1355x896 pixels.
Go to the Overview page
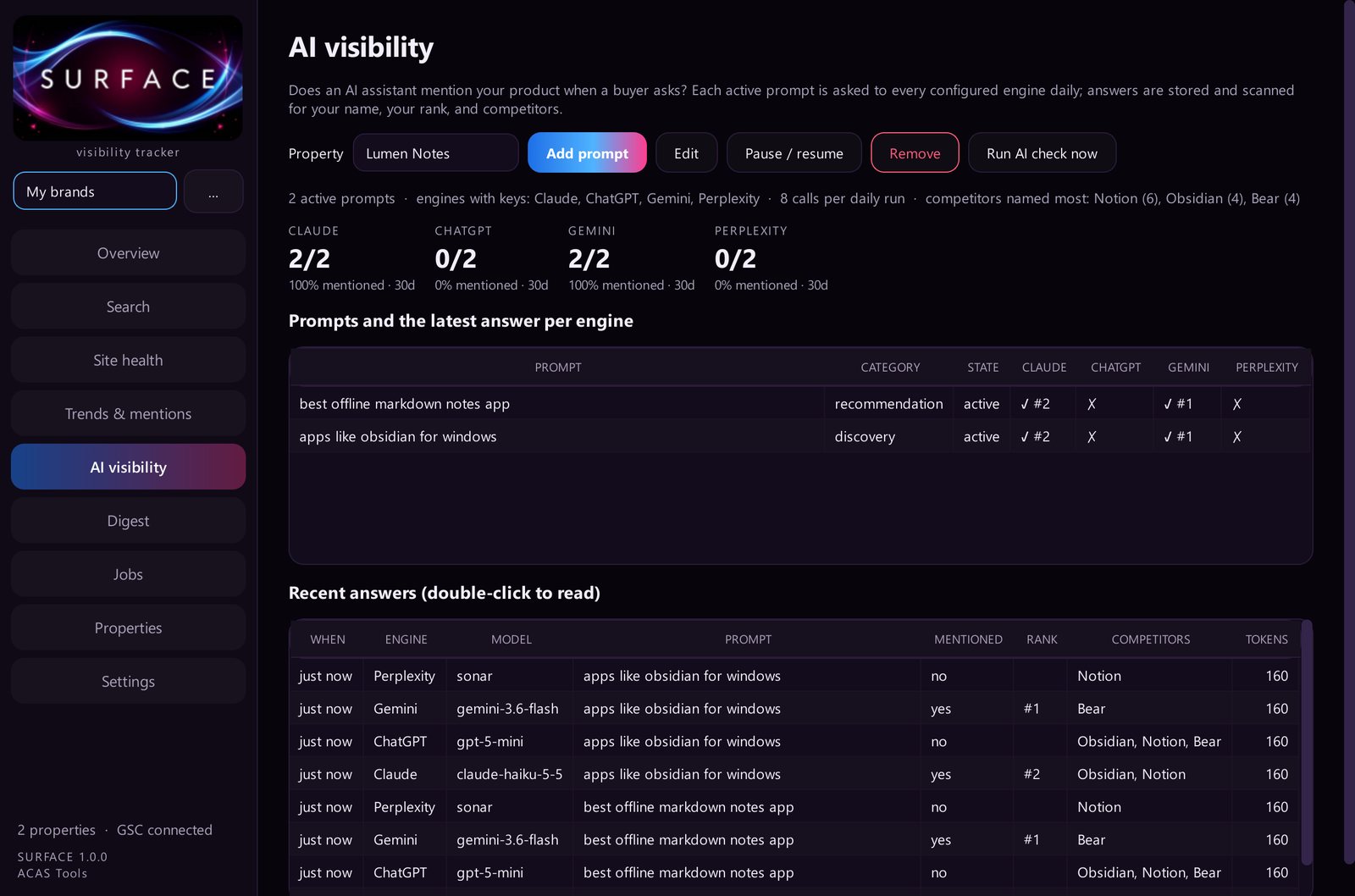(128, 253)
